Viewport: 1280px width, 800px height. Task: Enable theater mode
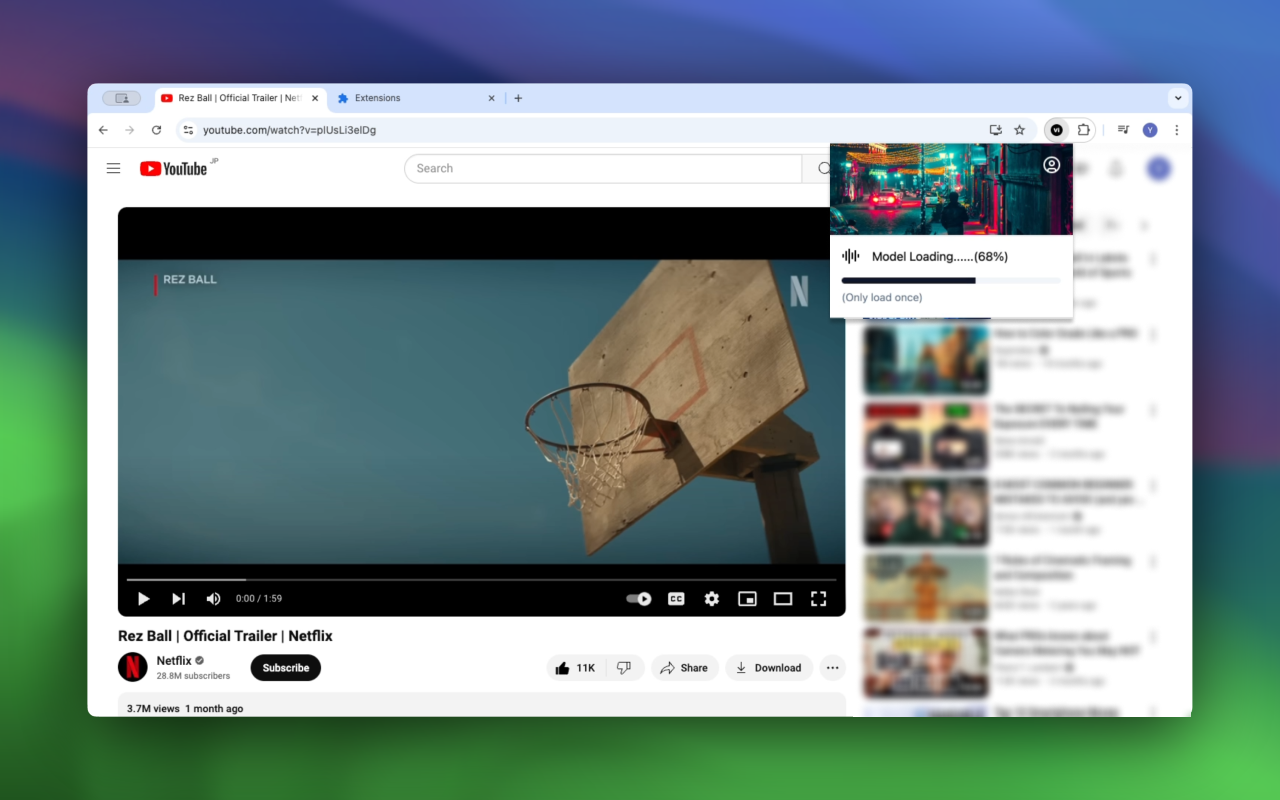coord(783,599)
